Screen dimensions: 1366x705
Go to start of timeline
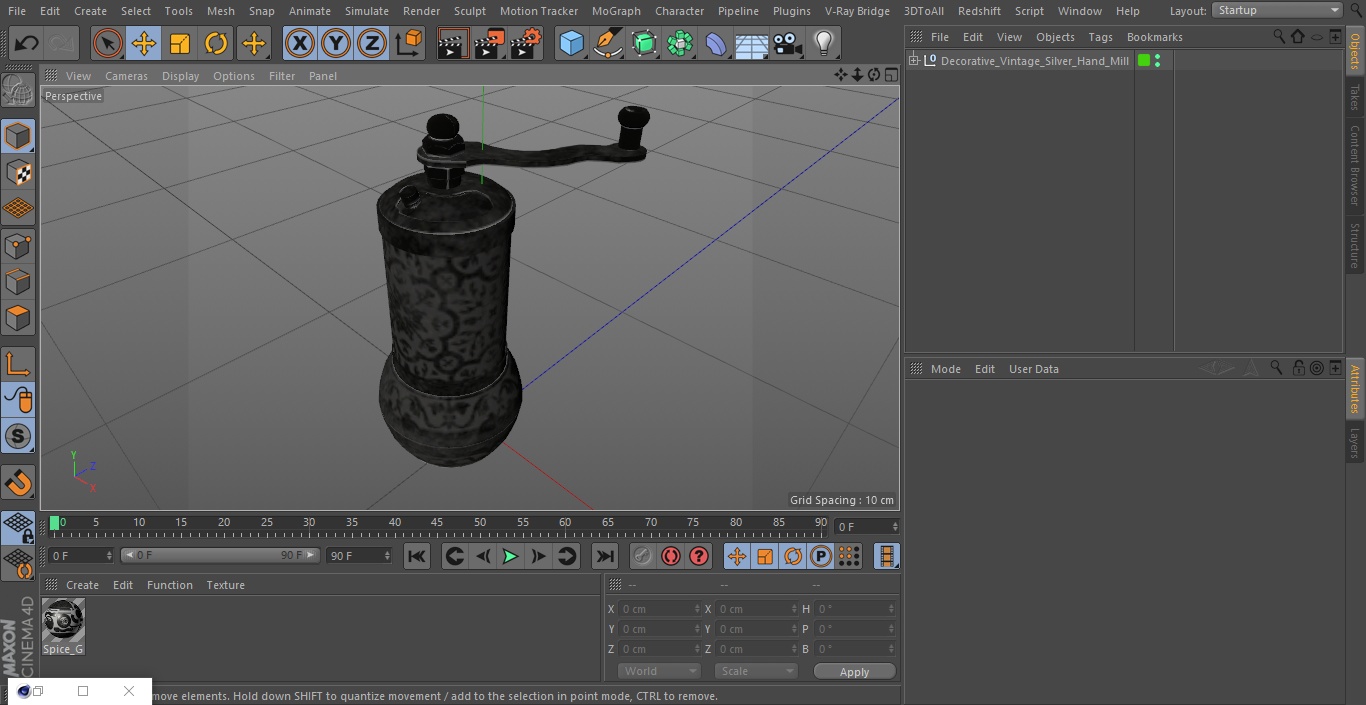pyautogui.click(x=417, y=556)
